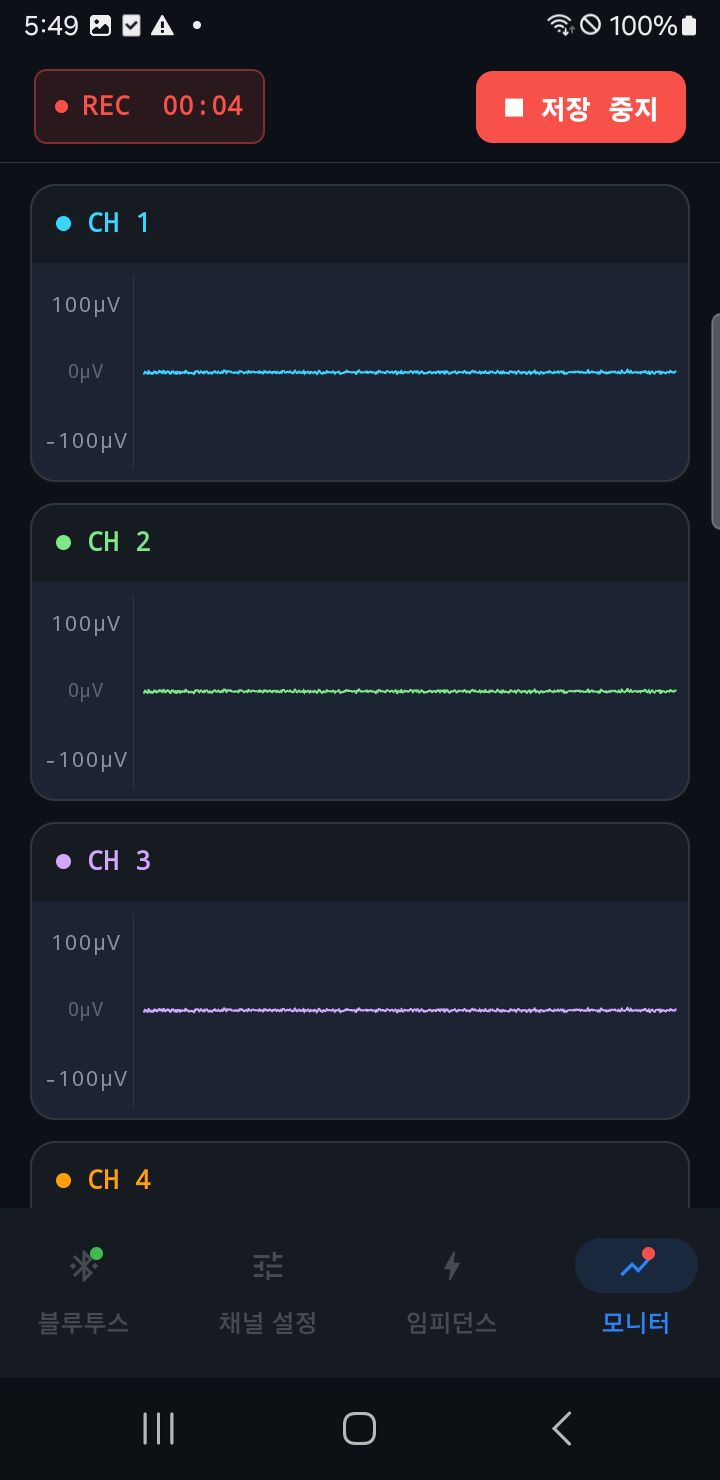Screen dimensions: 720x1480
Task: Tap the warning triangle in status bar
Action: [x=162, y=26]
